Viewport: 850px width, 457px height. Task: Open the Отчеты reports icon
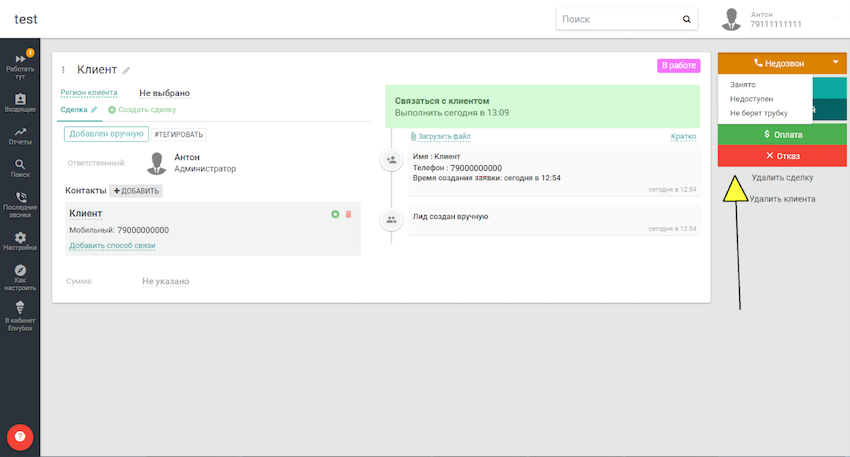20,132
